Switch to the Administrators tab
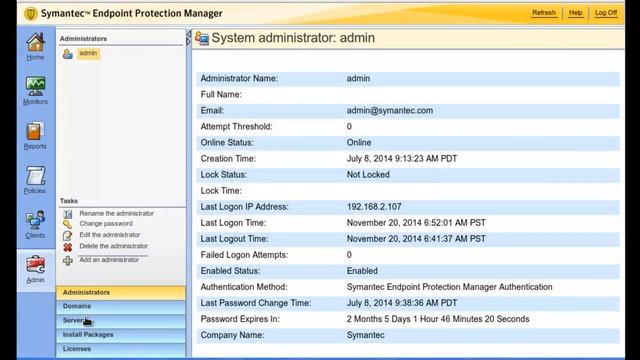 pos(121,293)
